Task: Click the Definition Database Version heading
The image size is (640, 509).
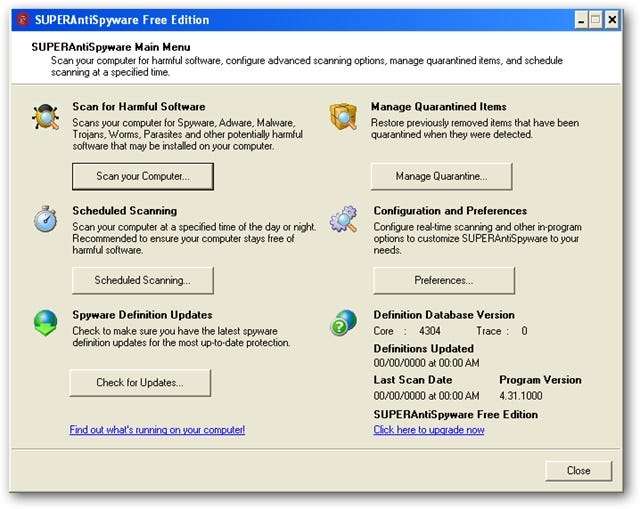Action: [x=444, y=315]
